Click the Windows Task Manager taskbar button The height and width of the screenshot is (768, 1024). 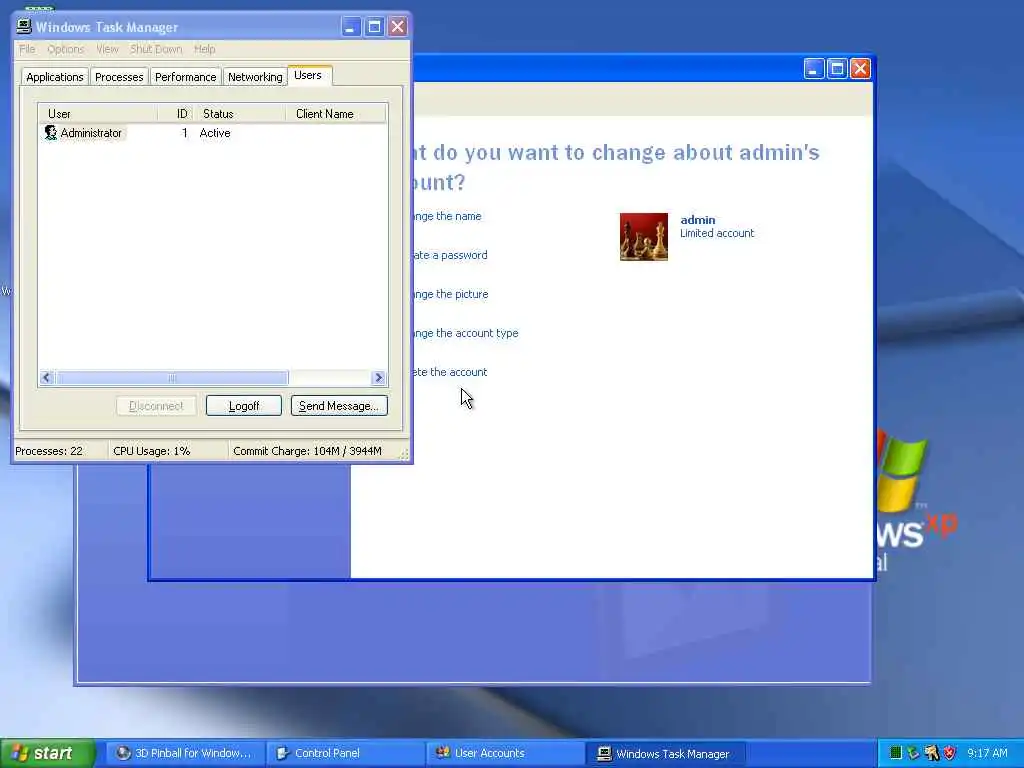pyautogui.click(x=666, y=754)
